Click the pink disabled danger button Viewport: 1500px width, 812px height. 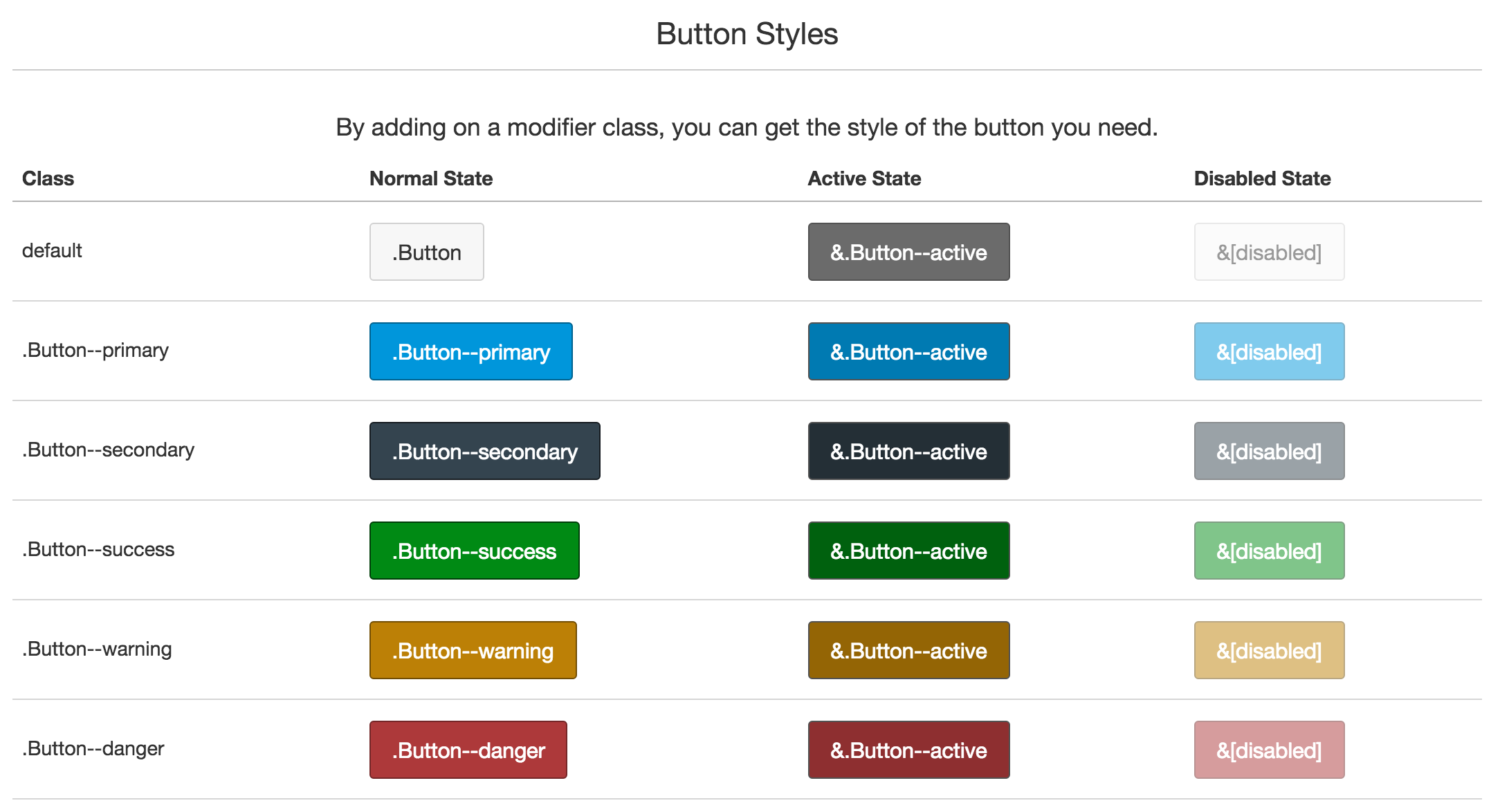click(1269, 750)
